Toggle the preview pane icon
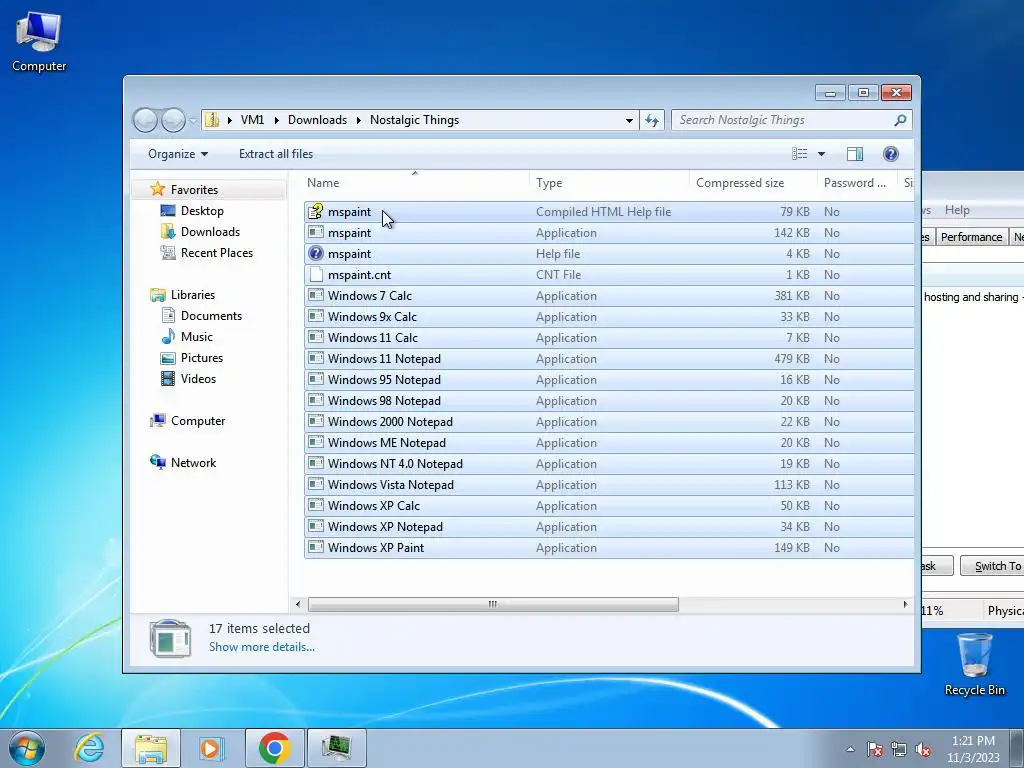This screenshot has width=1024, height=768. point(854,153)
